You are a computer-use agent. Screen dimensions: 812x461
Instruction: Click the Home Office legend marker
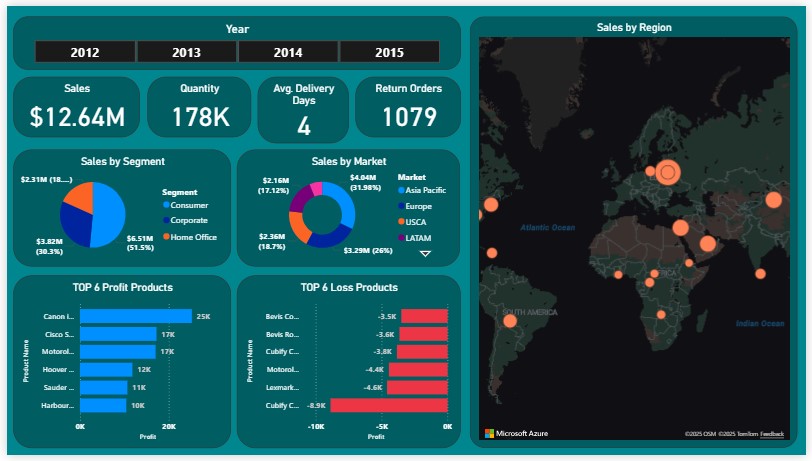pos(166,237)
